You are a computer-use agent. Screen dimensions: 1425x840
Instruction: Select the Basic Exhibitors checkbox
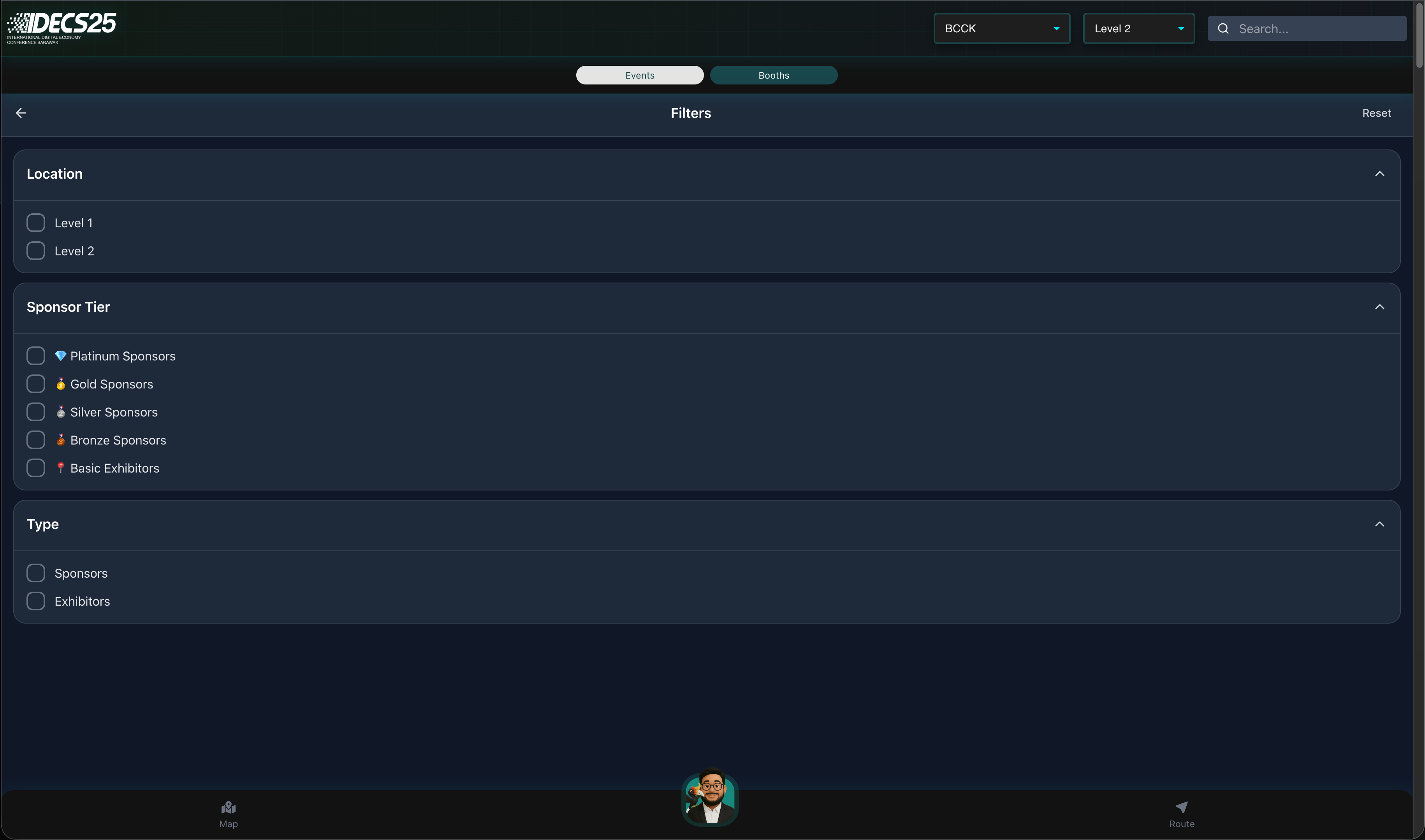(x=36, y=468)
